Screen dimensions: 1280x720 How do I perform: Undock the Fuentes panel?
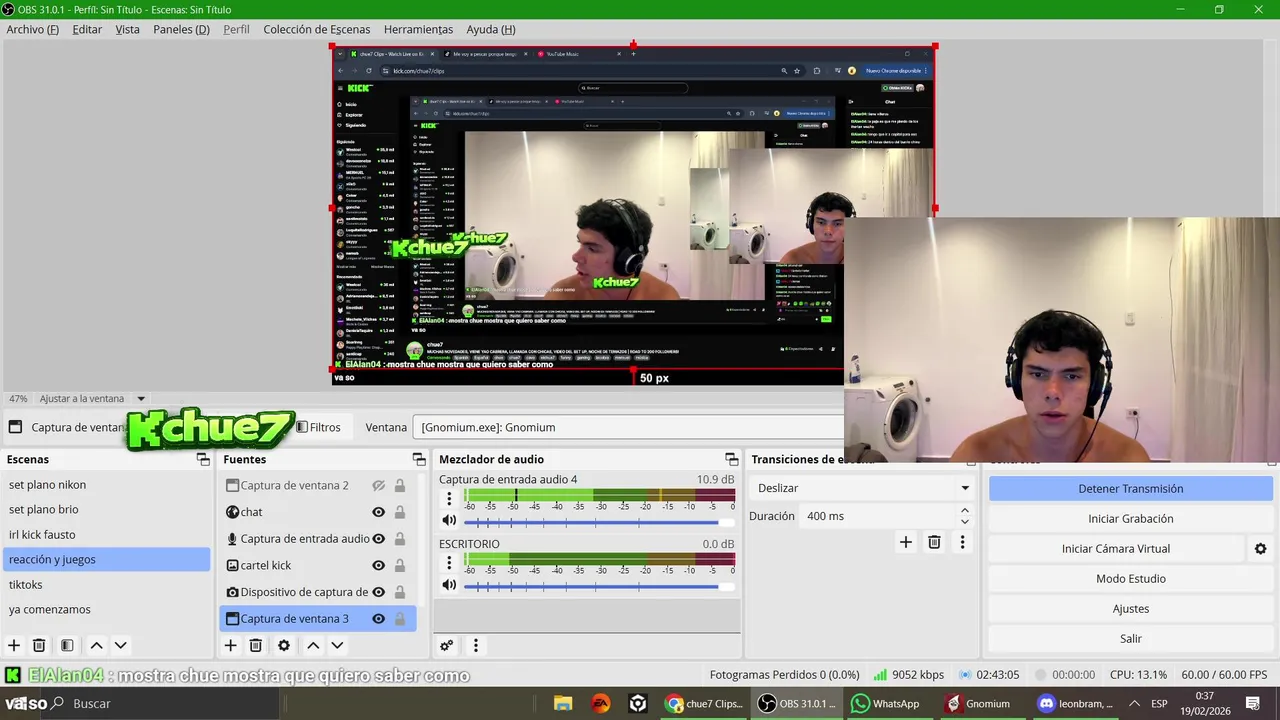coord(419,460)
